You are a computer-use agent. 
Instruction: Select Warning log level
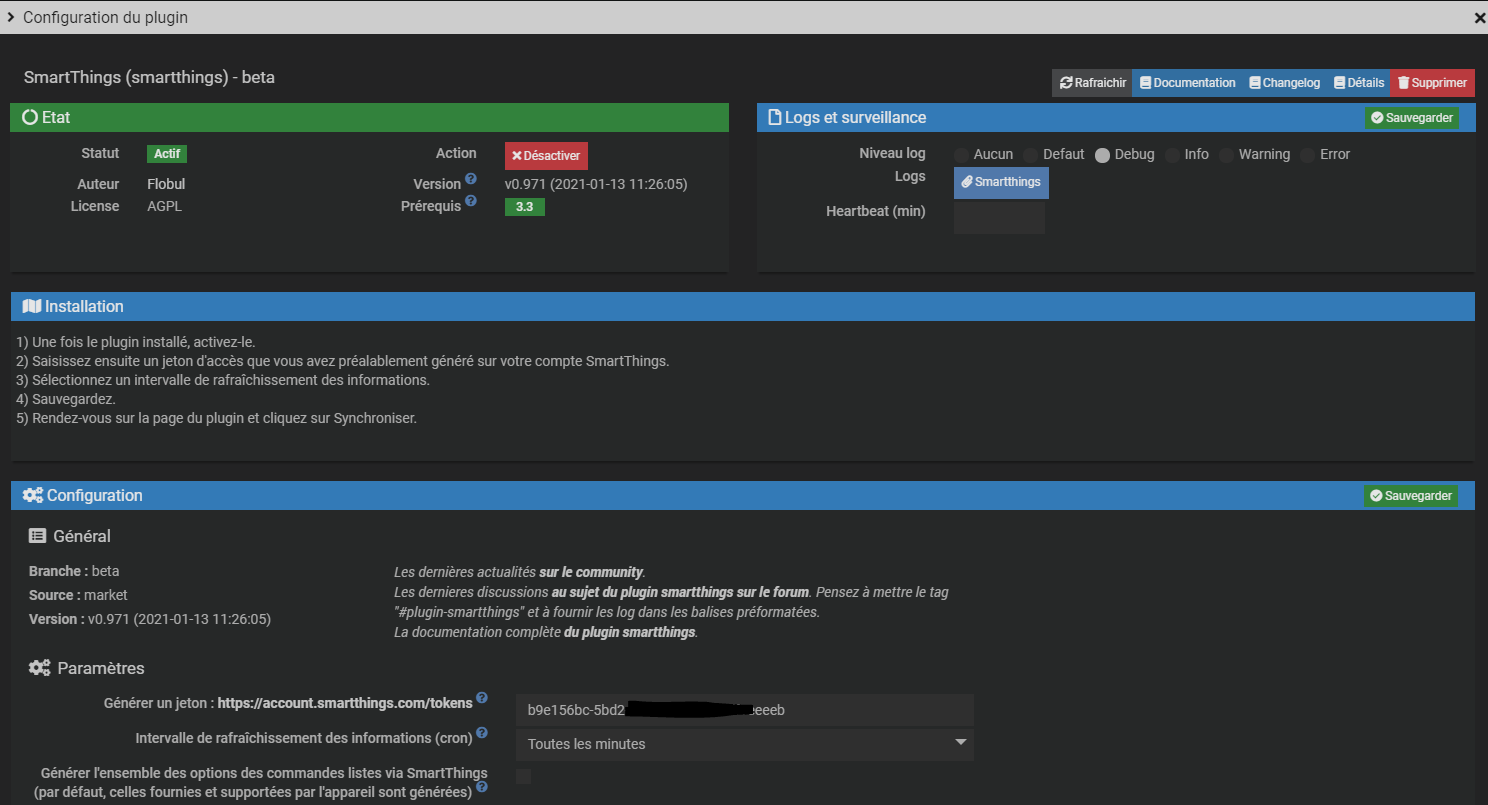pos(1226,155)
